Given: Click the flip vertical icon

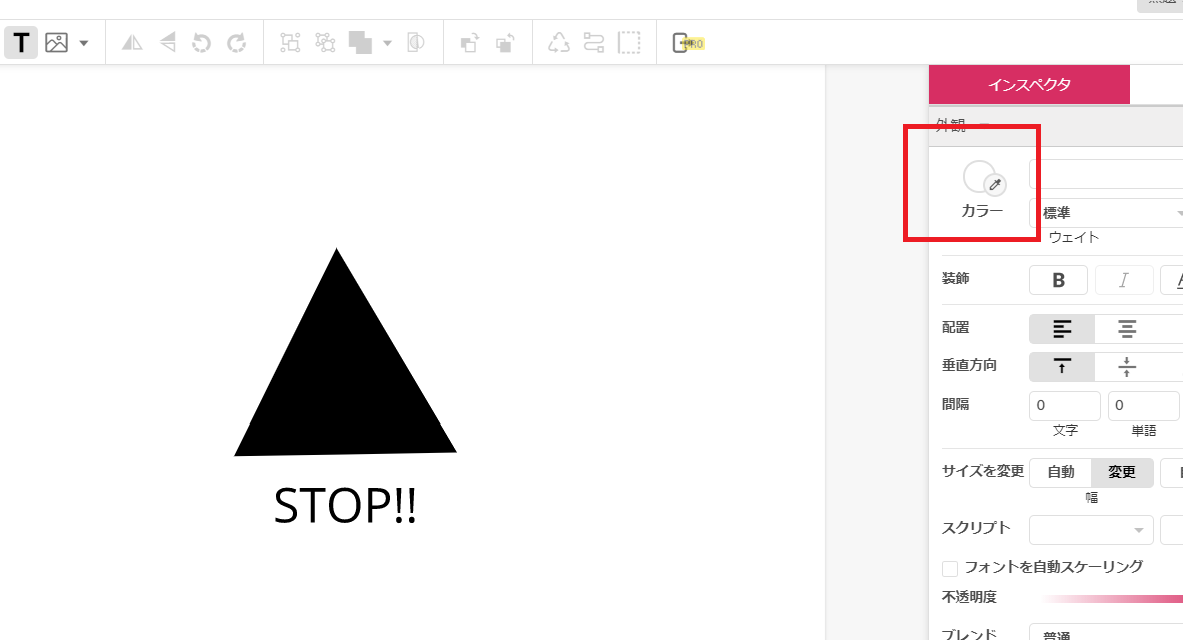Looking at the screenshot, I should pyautogui.click(x=167, y=42).
